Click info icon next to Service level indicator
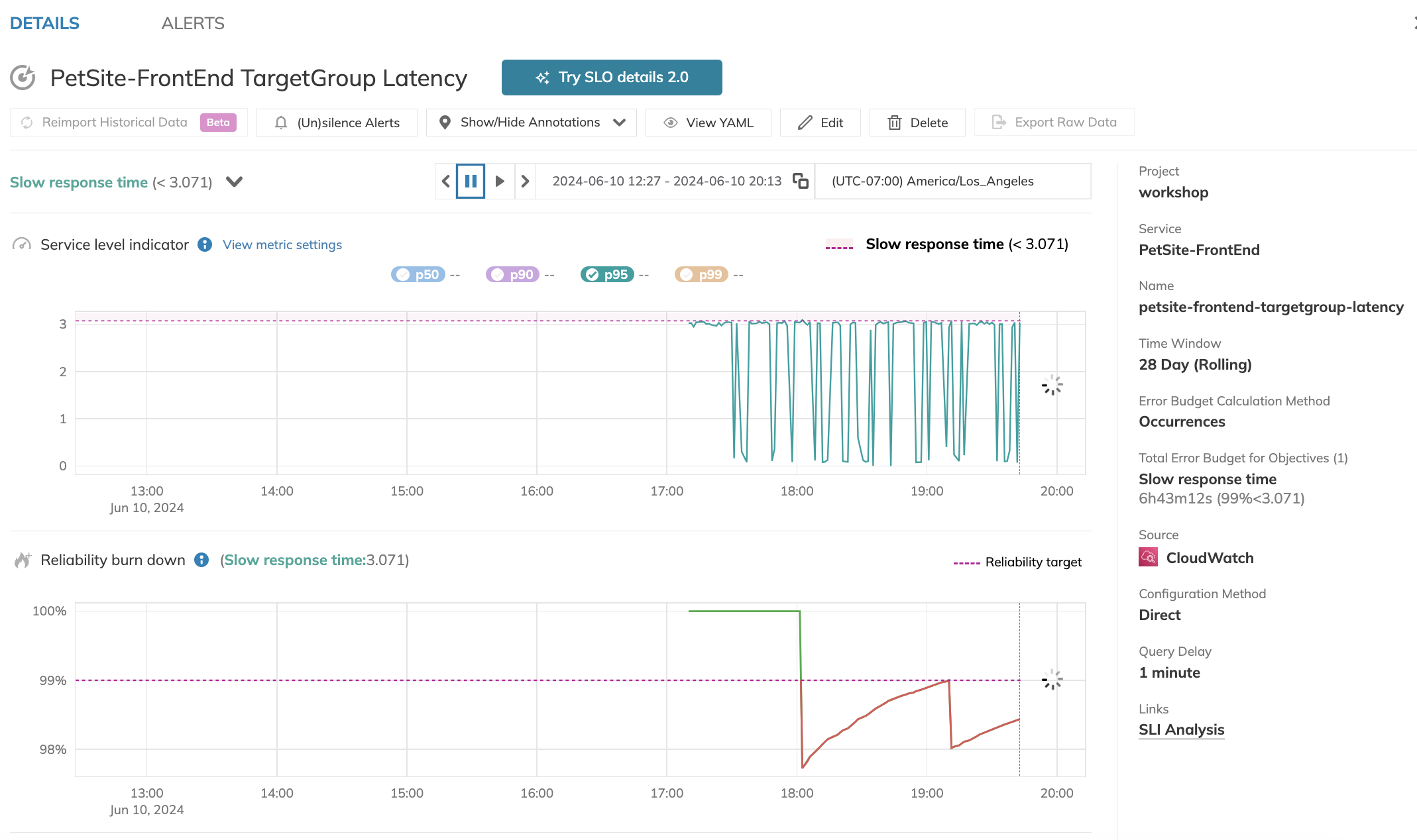This screenshot has width=1417, height=840. (x=205, y=244)
